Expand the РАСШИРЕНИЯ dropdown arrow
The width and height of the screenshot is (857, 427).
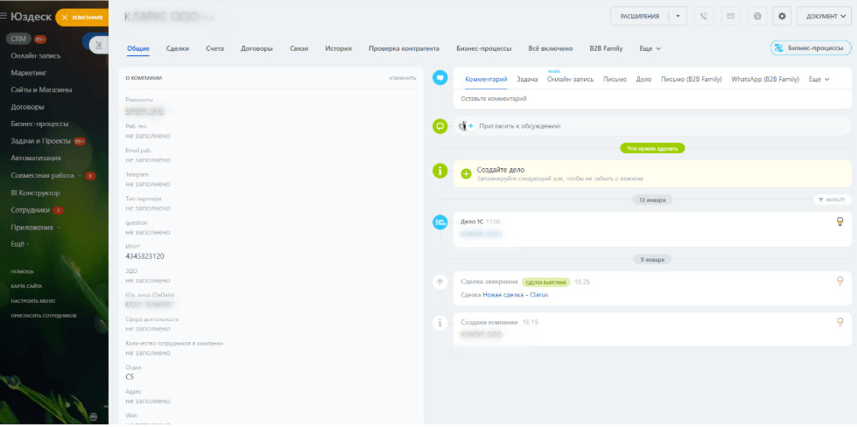[x=678, y=16]
